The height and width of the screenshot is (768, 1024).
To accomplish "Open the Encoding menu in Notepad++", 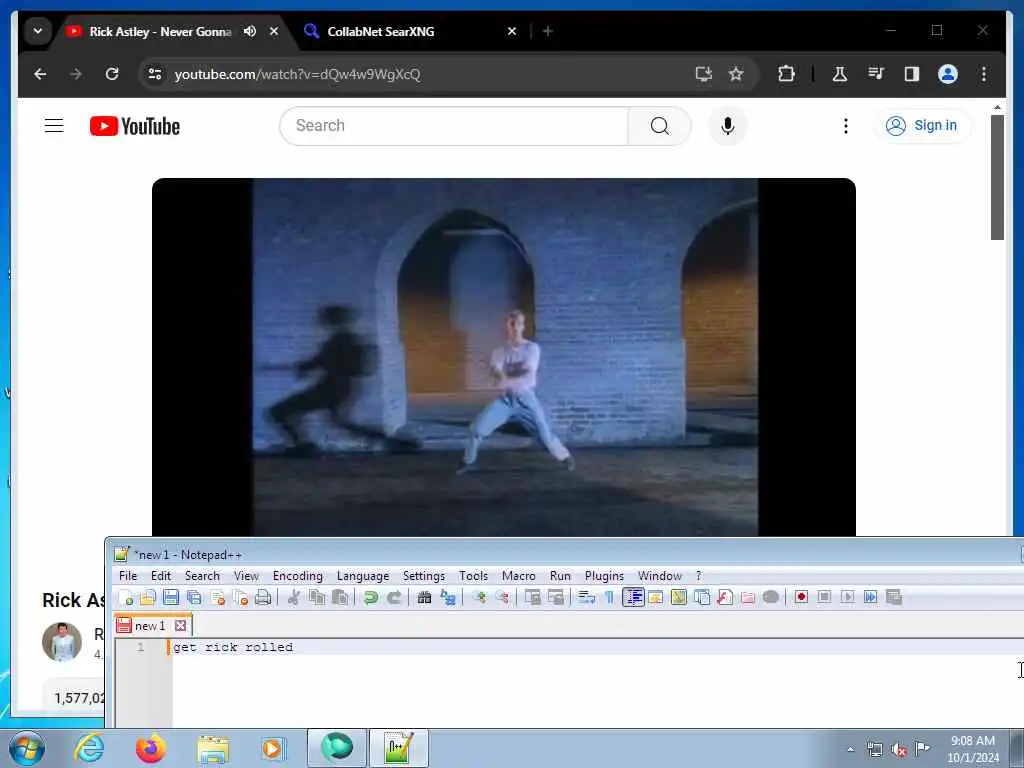I will coord(298,575).
